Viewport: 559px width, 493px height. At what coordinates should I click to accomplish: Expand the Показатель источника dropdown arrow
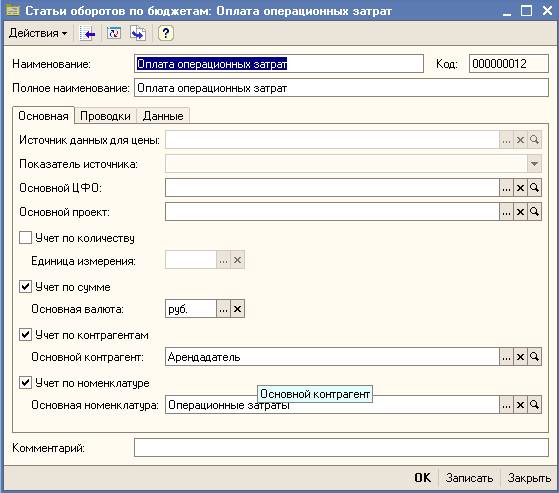(x=534, y=164)
